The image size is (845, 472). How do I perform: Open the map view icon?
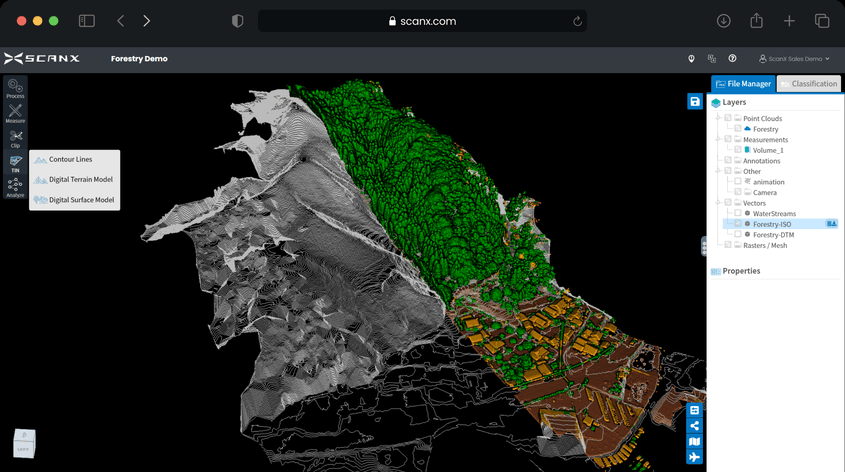point(694,441)
